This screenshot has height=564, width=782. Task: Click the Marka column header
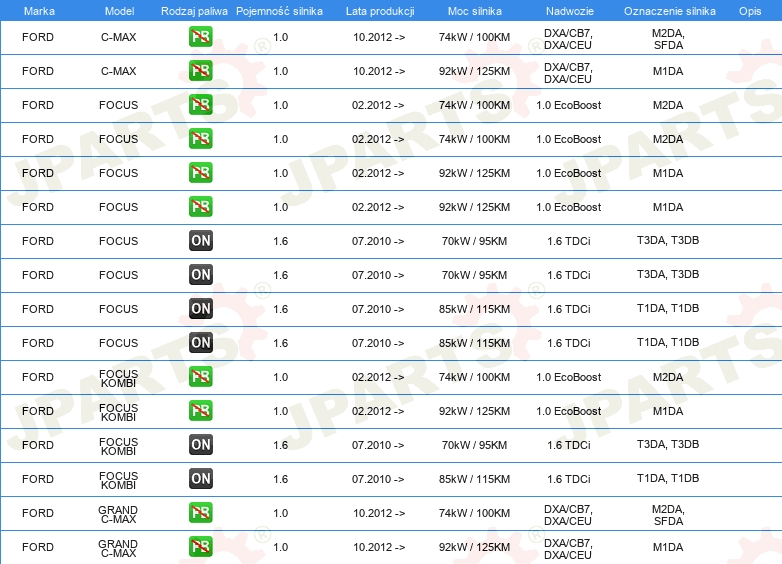[39, 11]
